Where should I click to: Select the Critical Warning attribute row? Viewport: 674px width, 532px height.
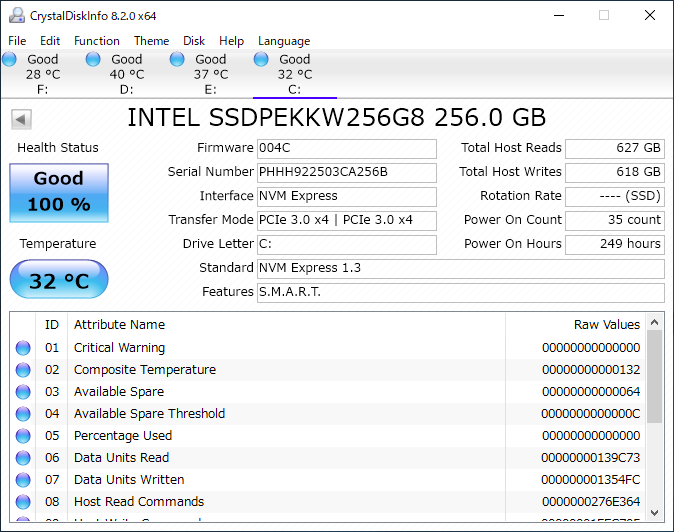328,348
